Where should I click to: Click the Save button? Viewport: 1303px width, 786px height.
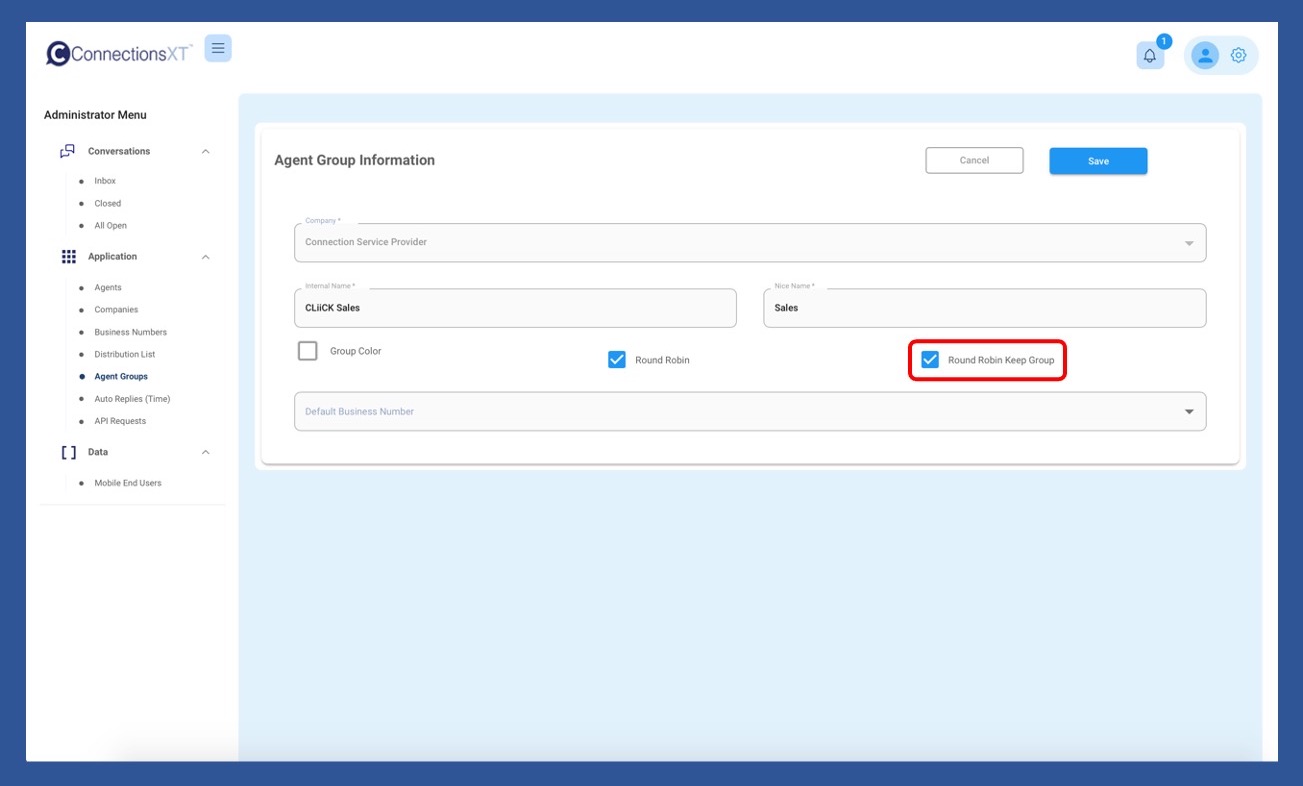coord(1098,161)
